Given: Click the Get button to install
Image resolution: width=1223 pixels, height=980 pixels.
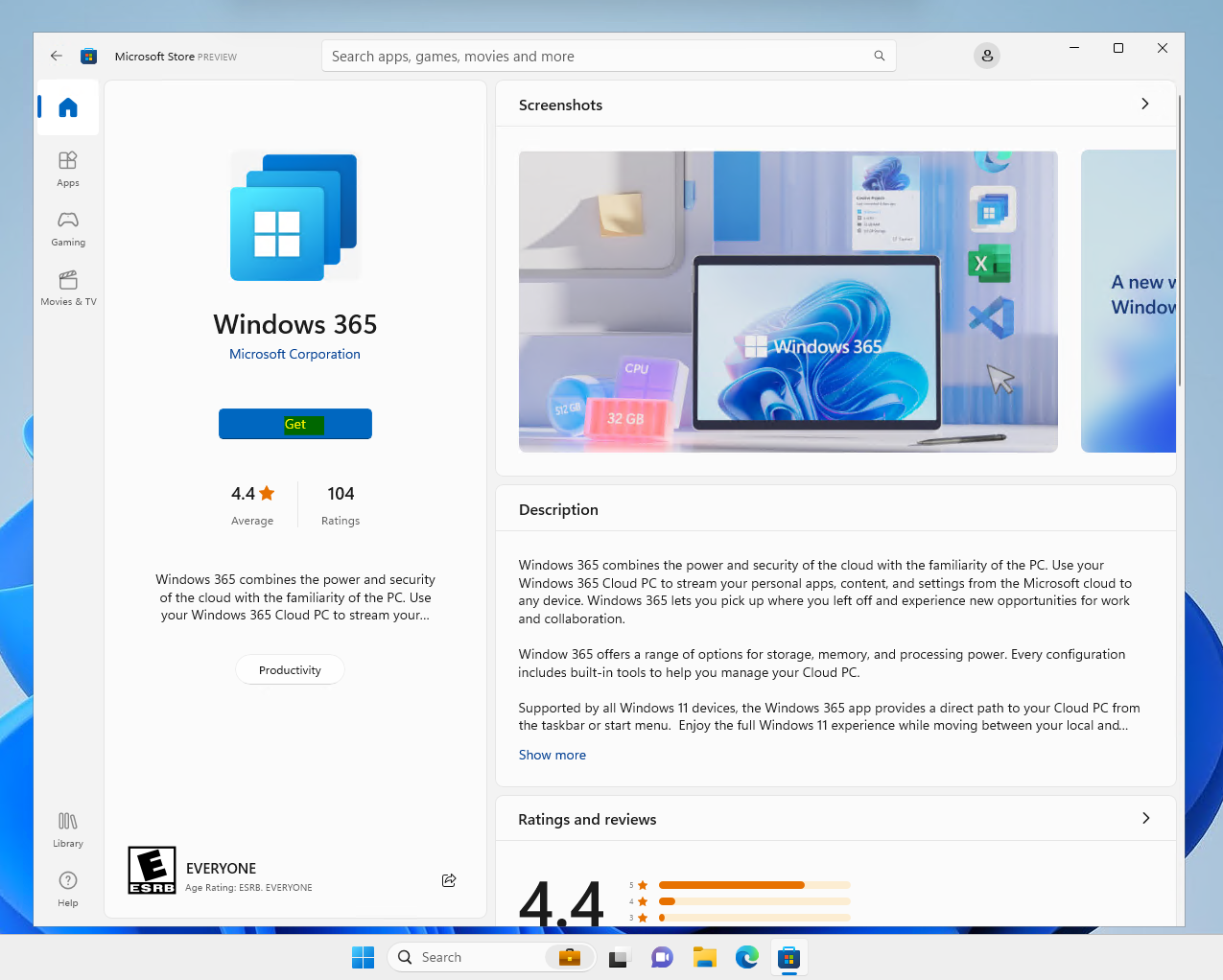Looking at the screenshot, I should (295, 424).
